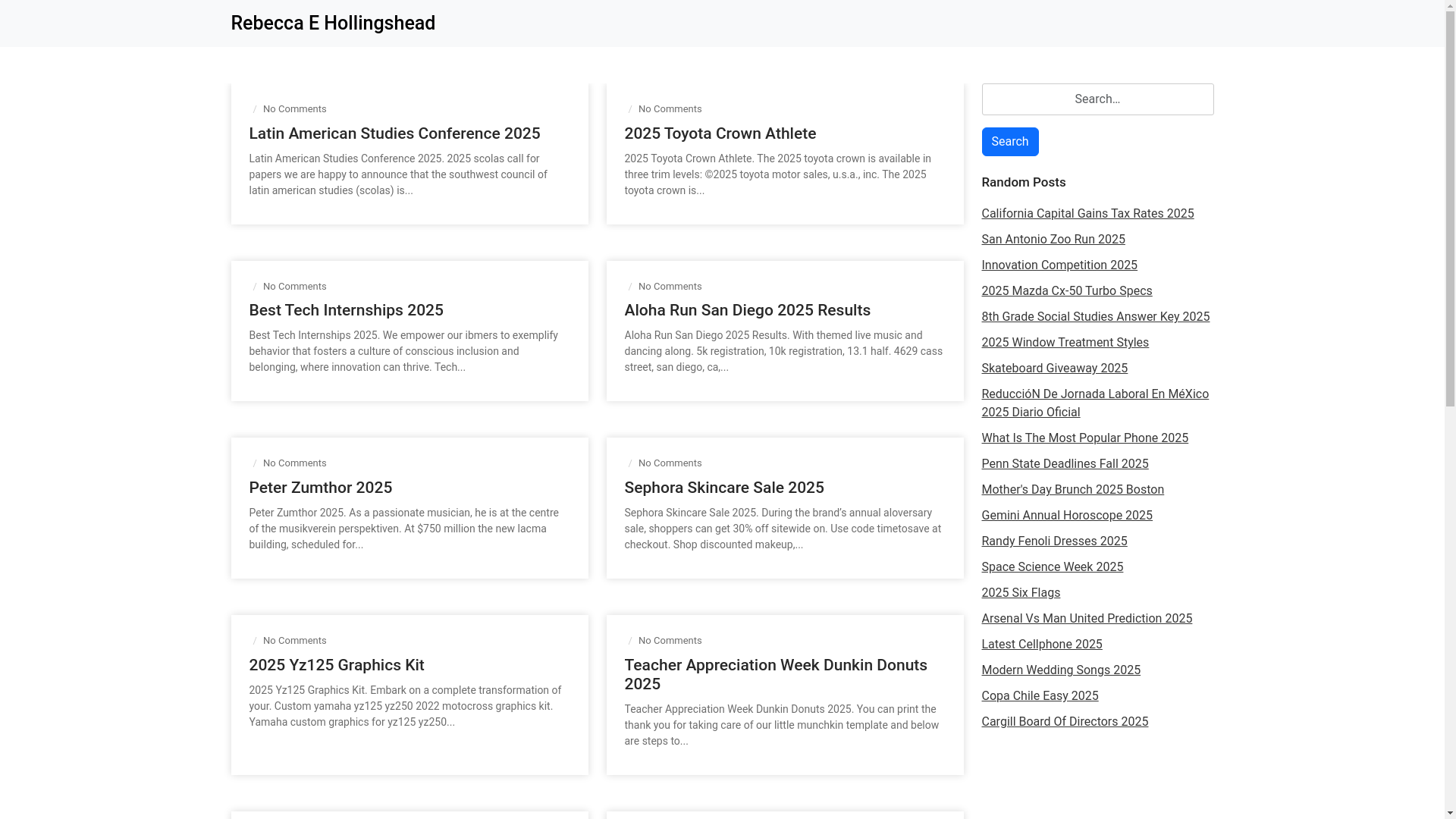Open Modern Wedding Songs 2025 link
Screen dimensions: 1456x819
(x=1061, y=670)
